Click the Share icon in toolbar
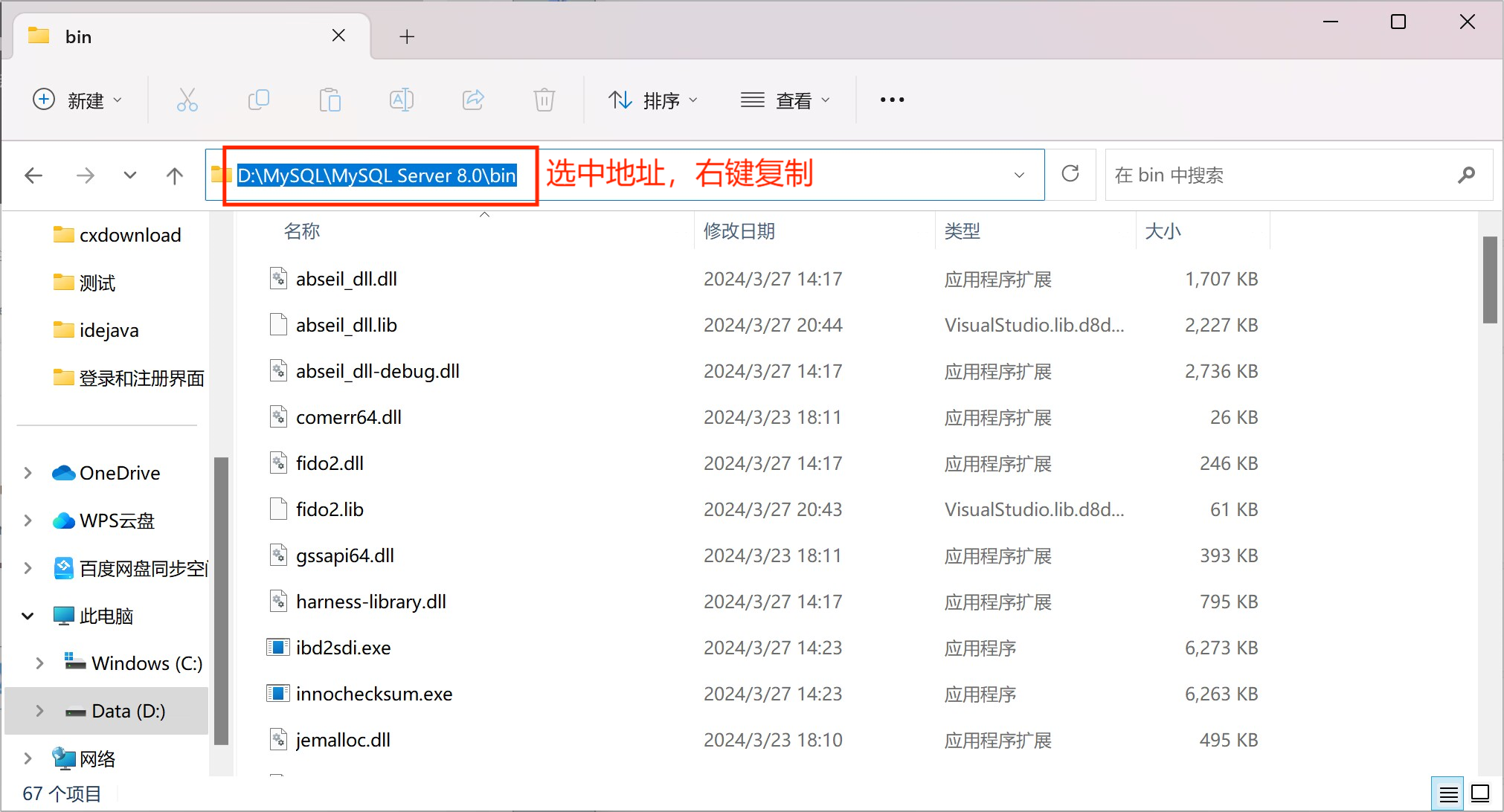Viewport: 1504px width, 812px height. (x=473, y=100)
